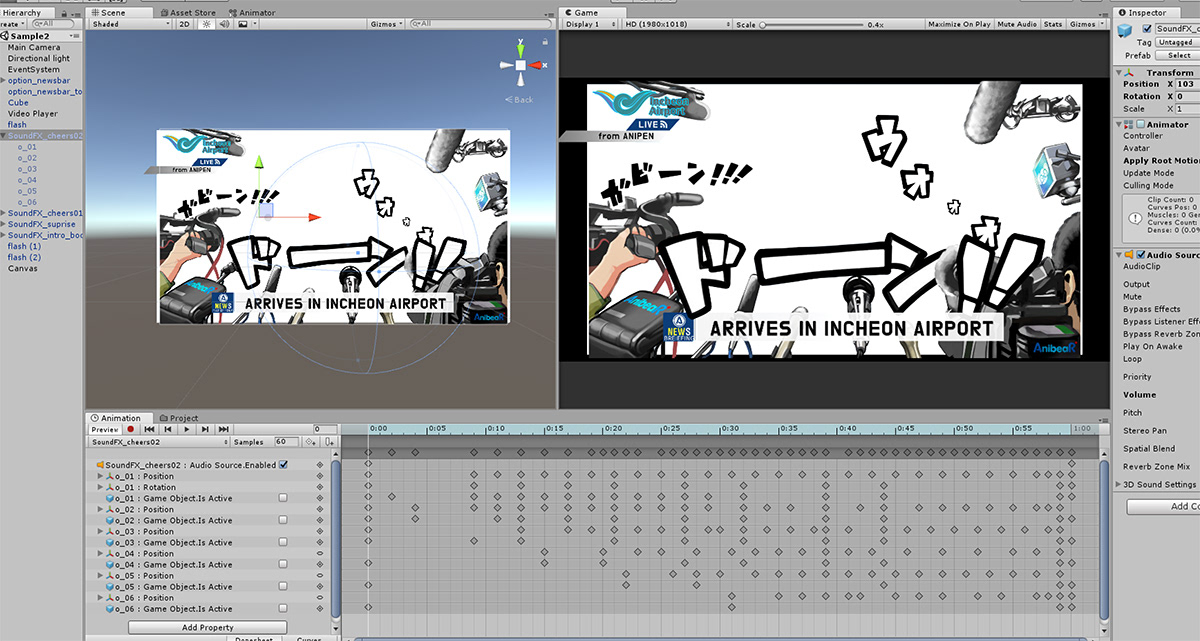Click the Sample2 scene options menu icon
Viewport: 1200px width, 641px height.
tap(74, 36)
